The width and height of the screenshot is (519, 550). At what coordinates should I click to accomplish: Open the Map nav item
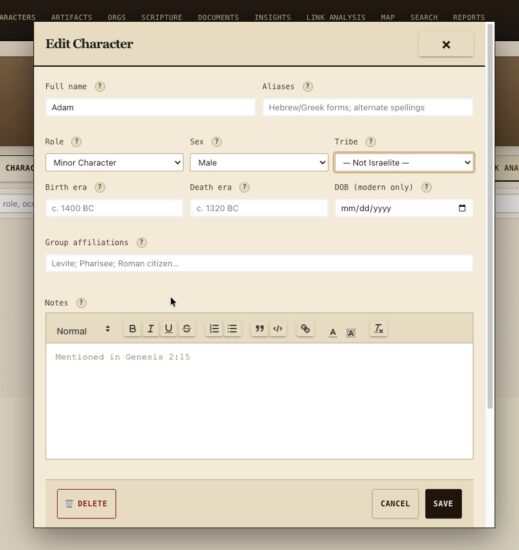pos(388,18)
